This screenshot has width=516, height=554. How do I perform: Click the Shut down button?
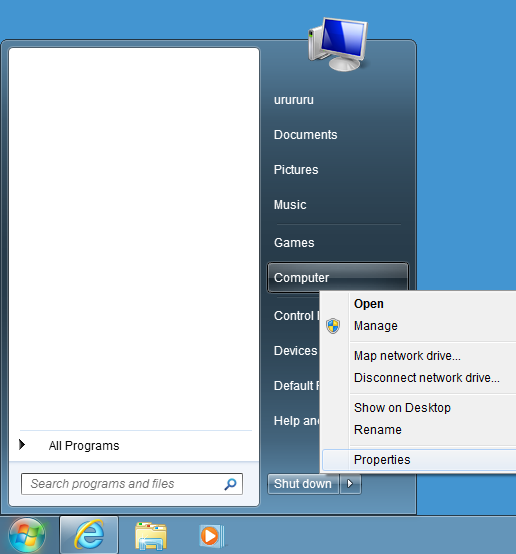pos(303,484)
